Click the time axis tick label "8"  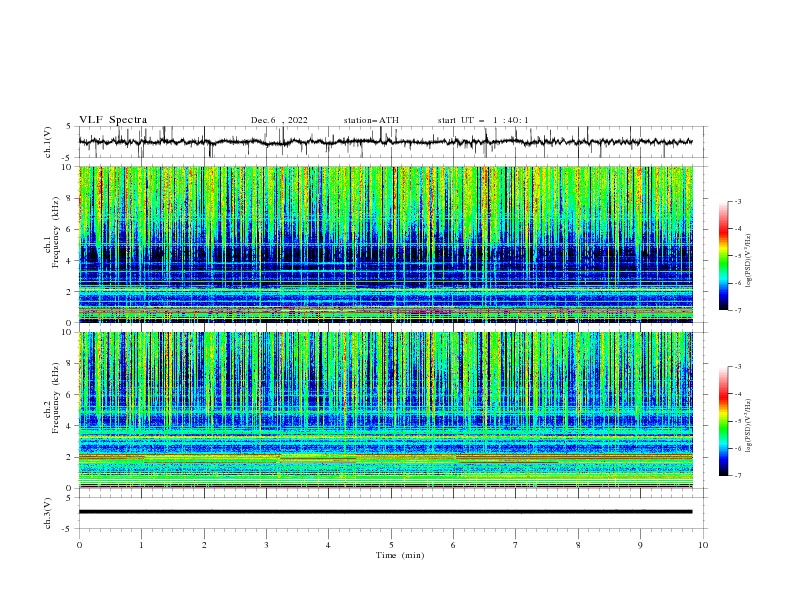point(578,545)
